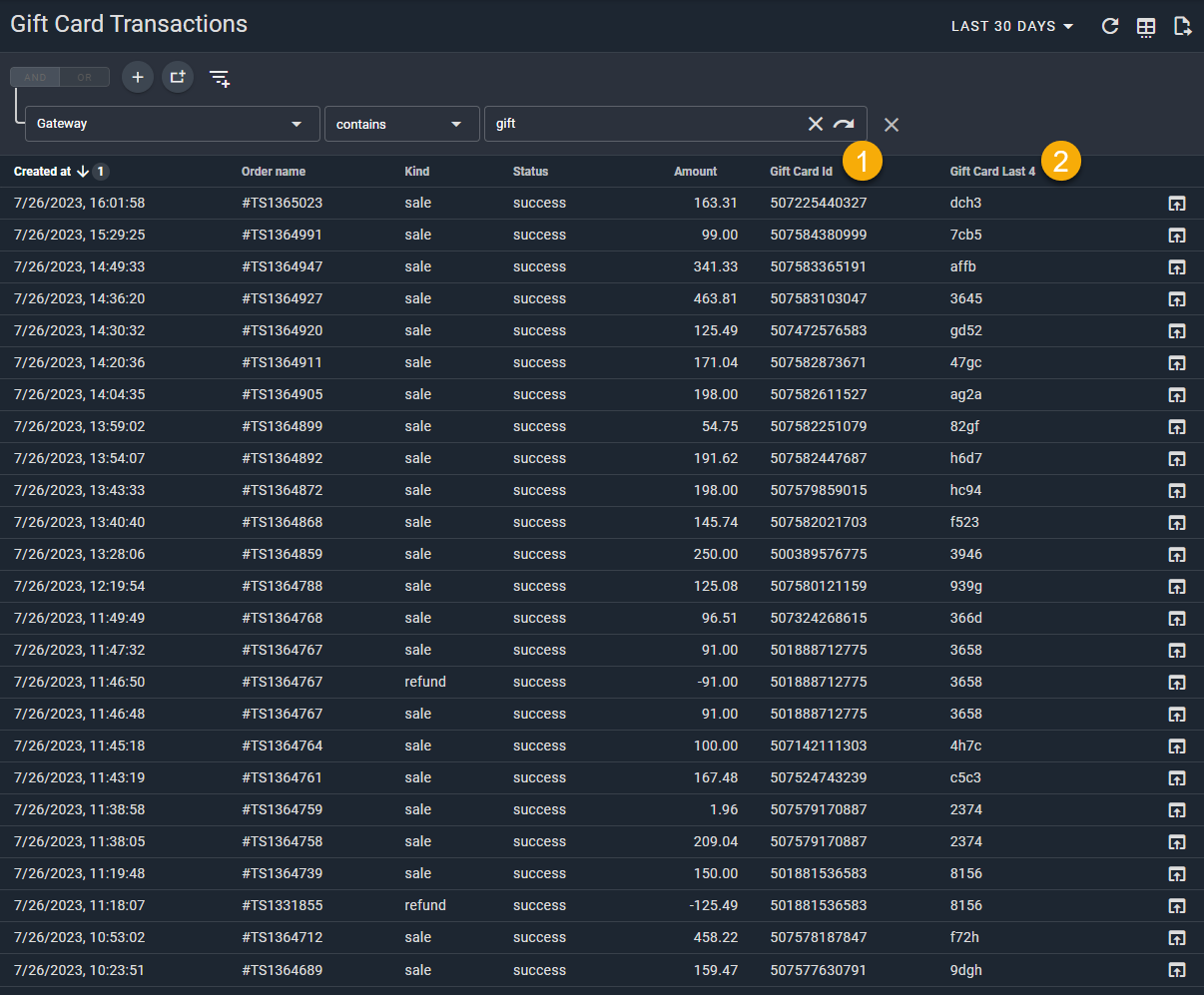This screenshot has width=1204, height=995.
Task: Toggle the OR filter operator
Action: (85, 78)
